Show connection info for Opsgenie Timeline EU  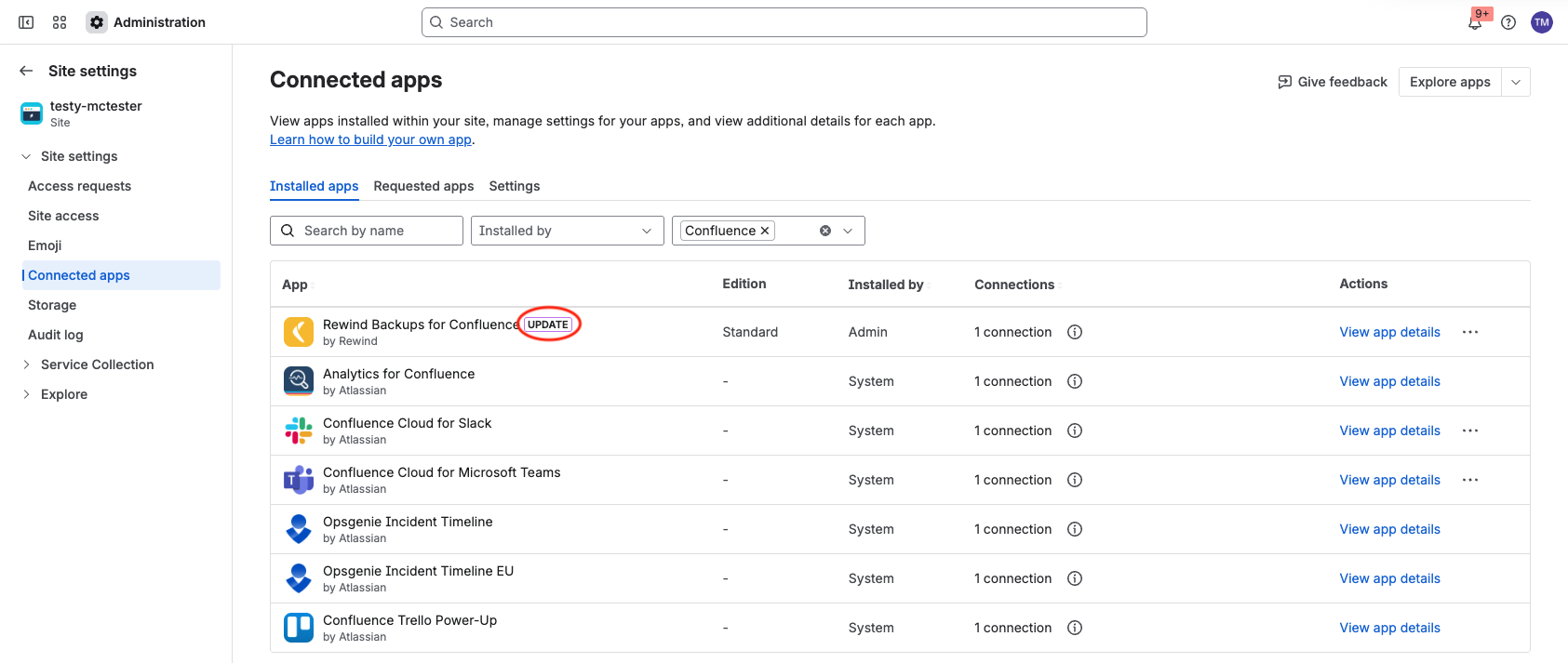(1075, 578)
